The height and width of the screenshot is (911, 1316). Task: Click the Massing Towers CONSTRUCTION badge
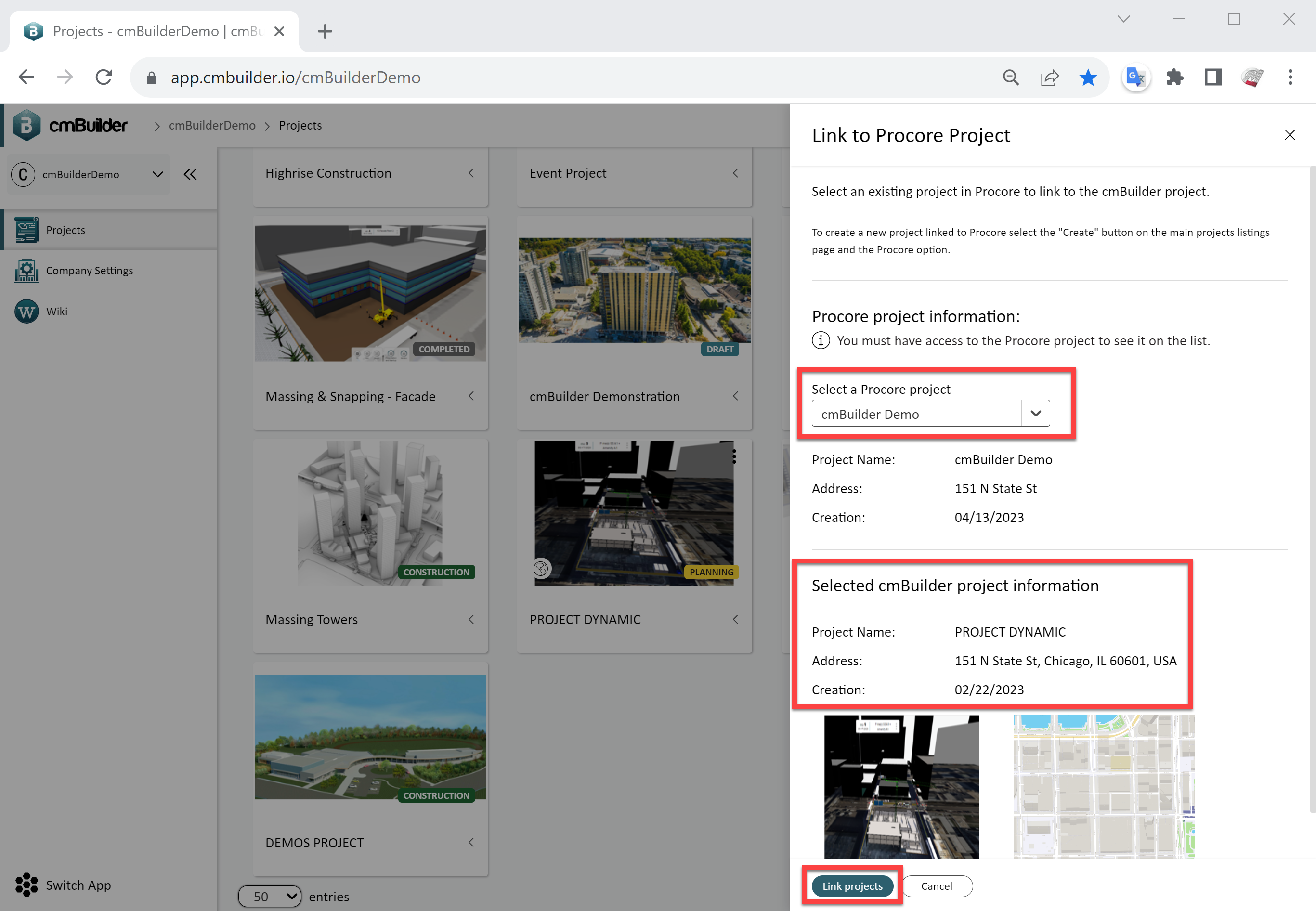tap(436, 572)
